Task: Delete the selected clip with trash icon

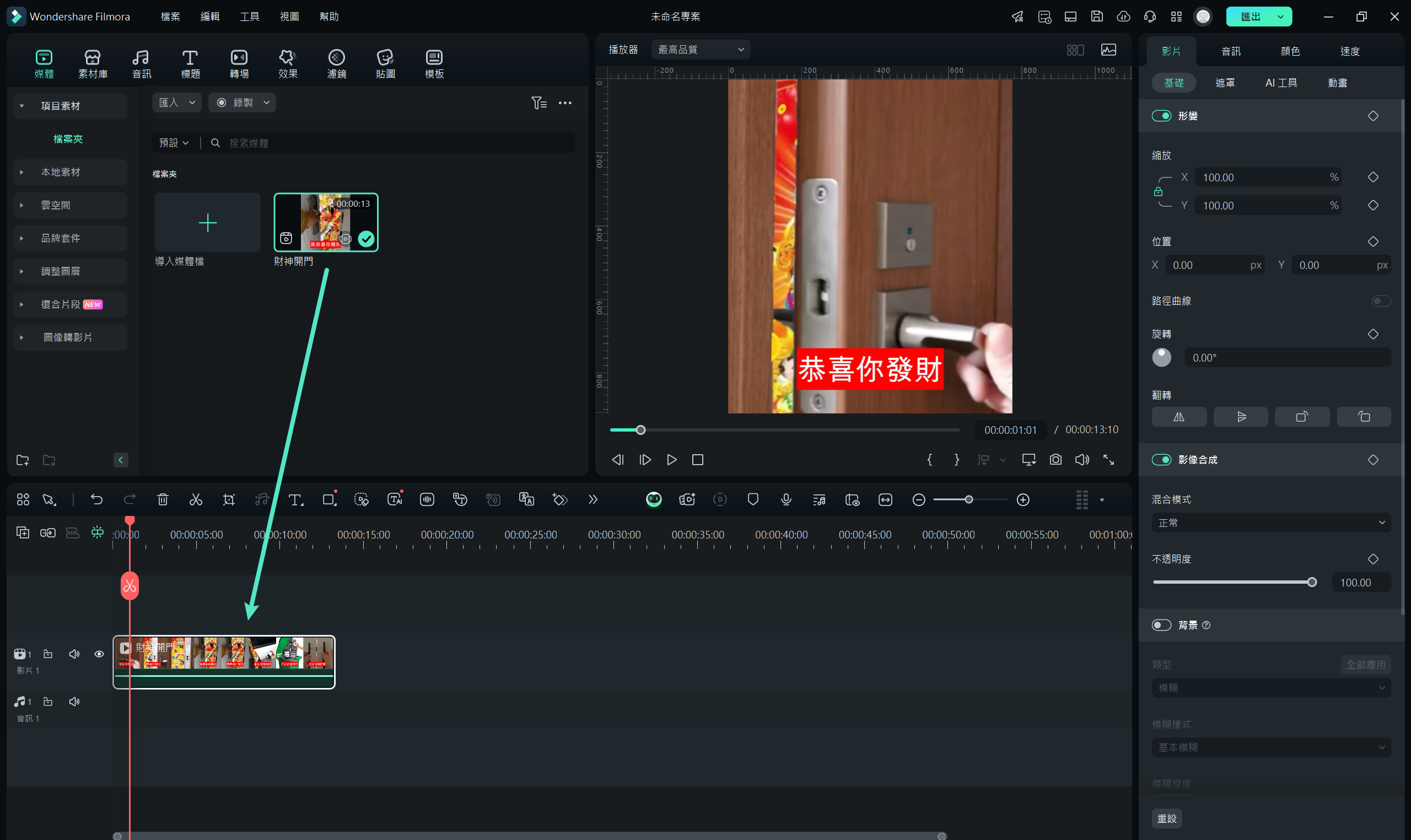Action: pyautogui.click(x=163, y=499)
